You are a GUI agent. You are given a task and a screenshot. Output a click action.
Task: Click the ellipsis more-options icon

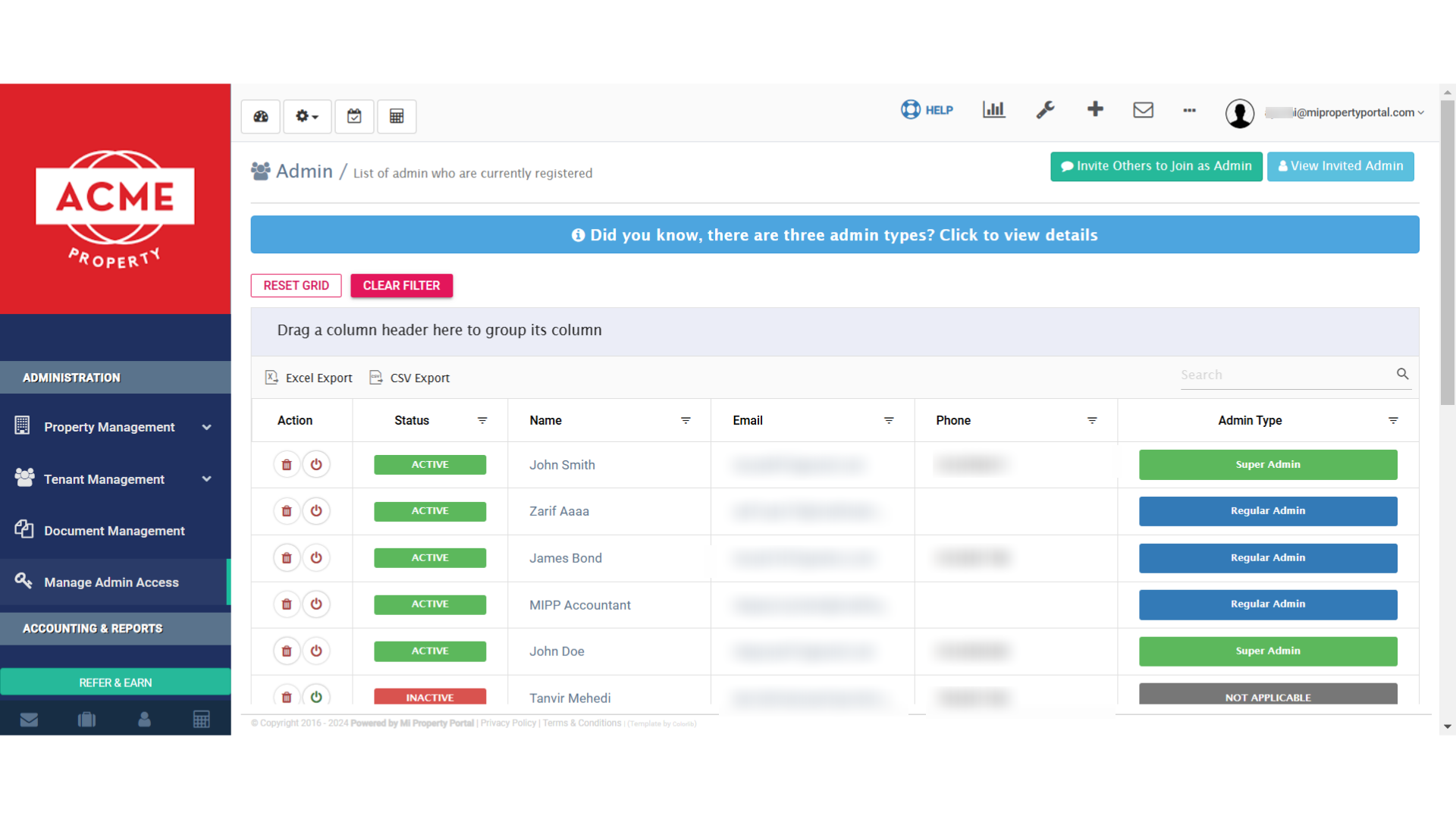[1188, 111]
